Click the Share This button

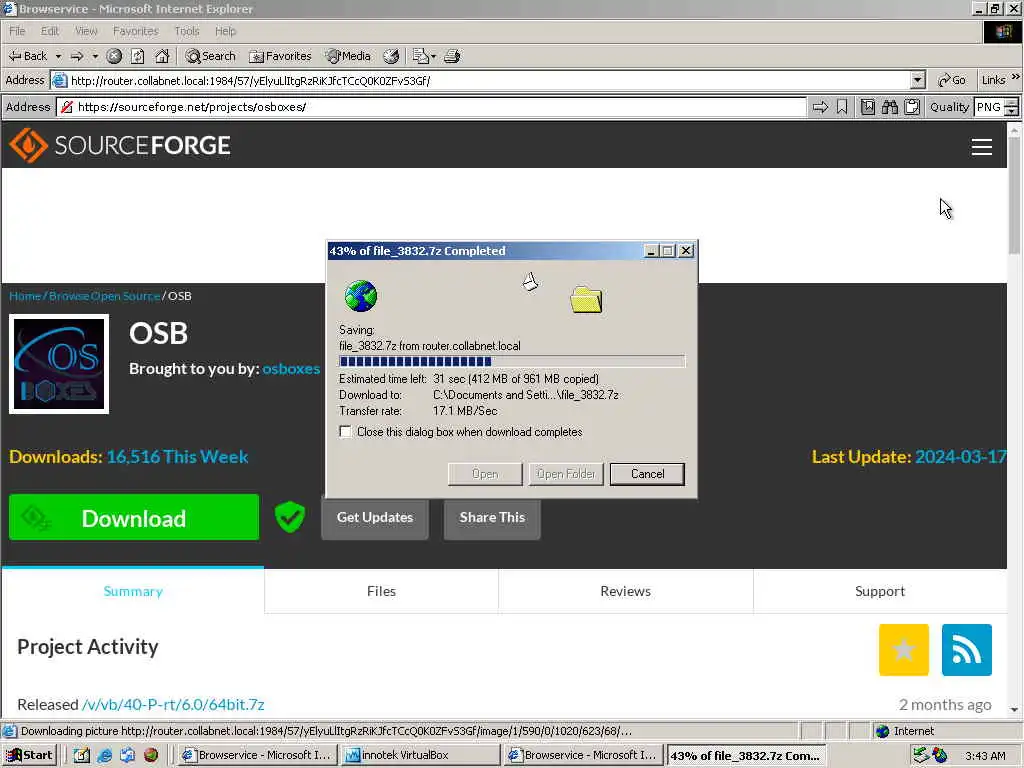[x=492, y=518]
